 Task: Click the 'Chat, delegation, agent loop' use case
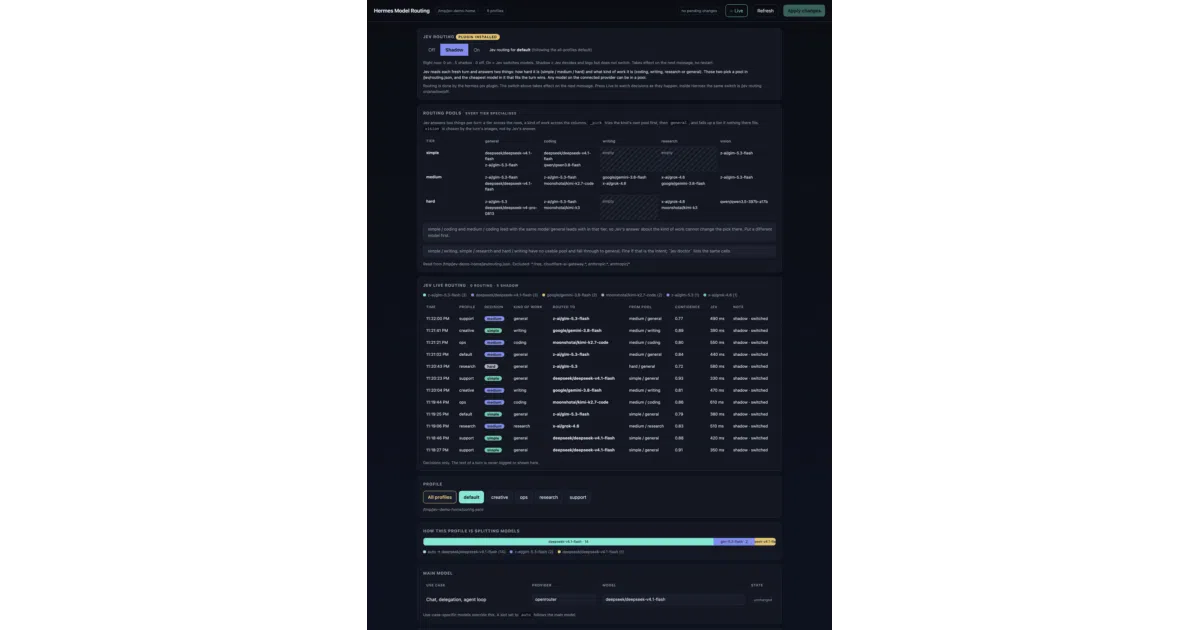point(456,599)
